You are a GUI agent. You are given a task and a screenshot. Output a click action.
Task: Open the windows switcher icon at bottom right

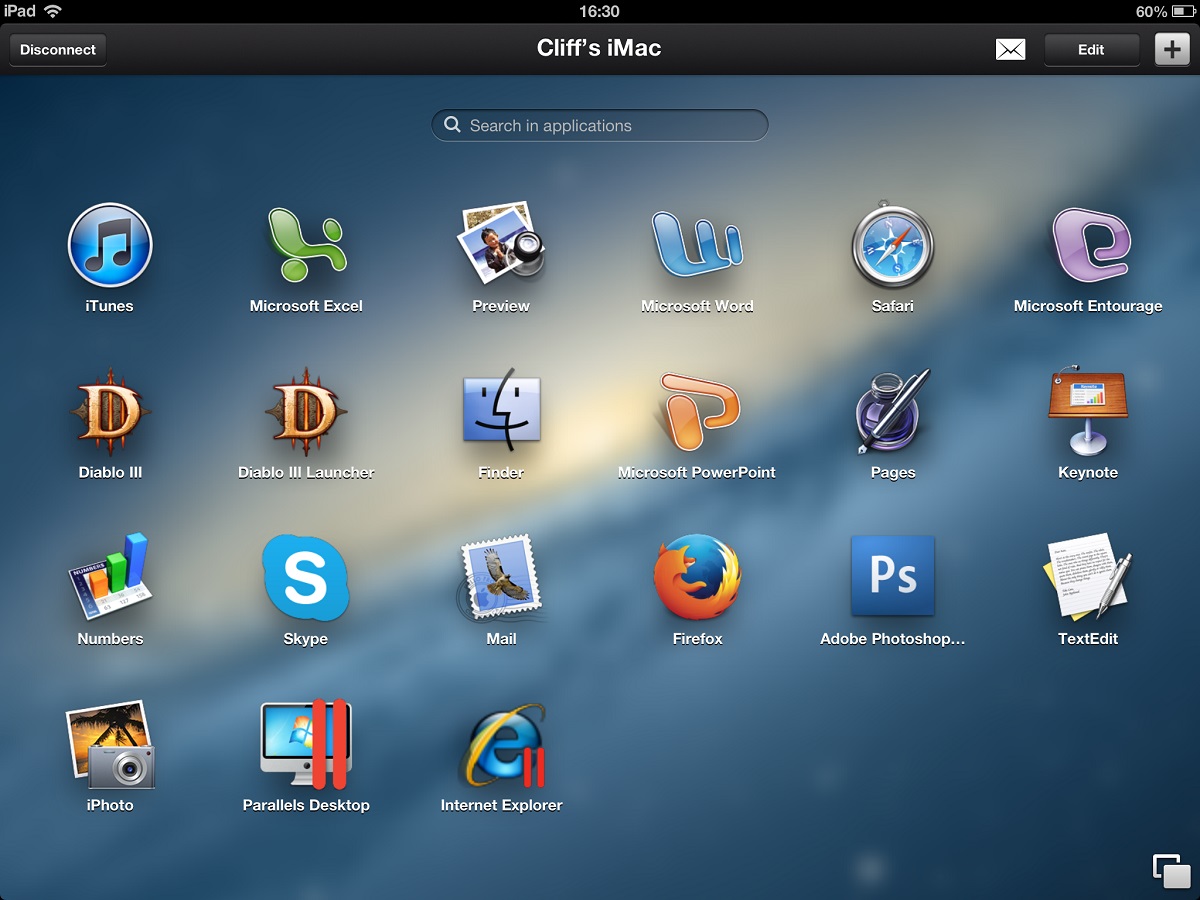point(1171,870)
